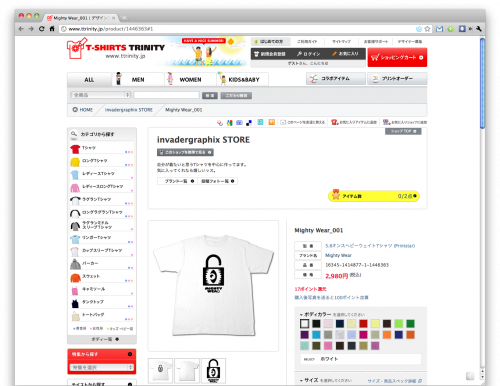Bookmark this page with the star icon

click(427, 29)
